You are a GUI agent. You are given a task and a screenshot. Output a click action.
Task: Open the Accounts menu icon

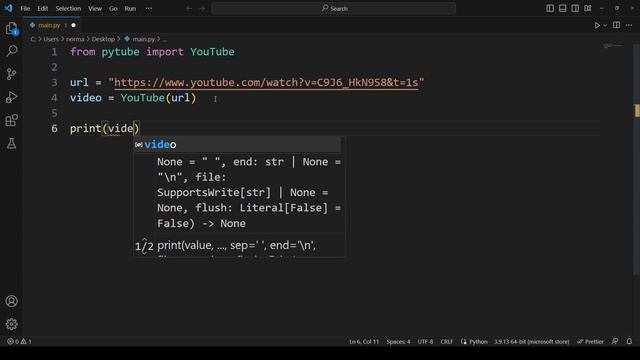click(x=11, y=301)
